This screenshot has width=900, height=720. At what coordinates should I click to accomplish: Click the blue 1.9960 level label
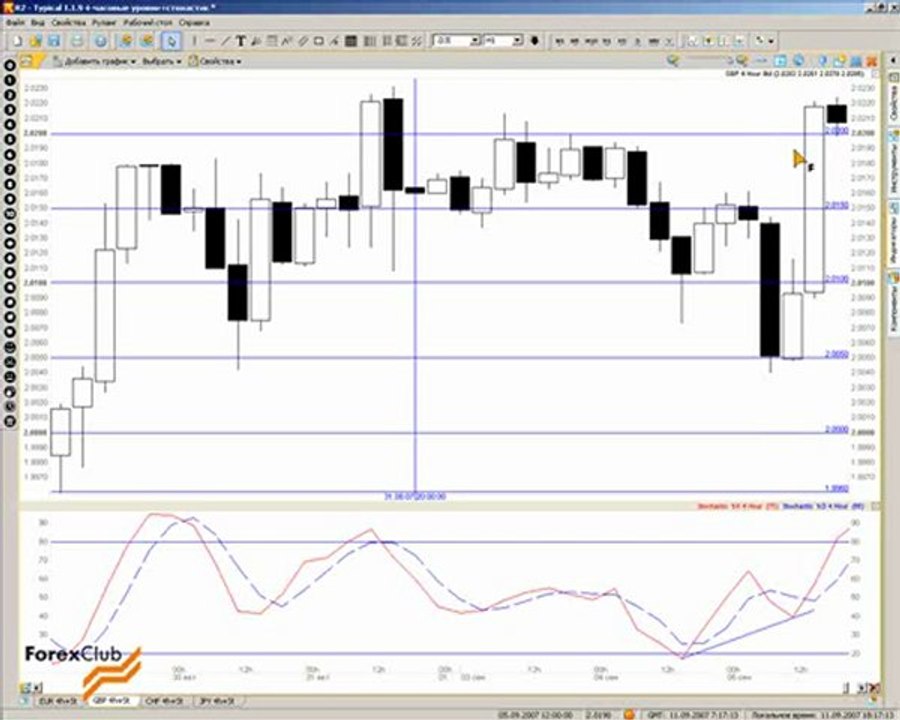point(836,489)
